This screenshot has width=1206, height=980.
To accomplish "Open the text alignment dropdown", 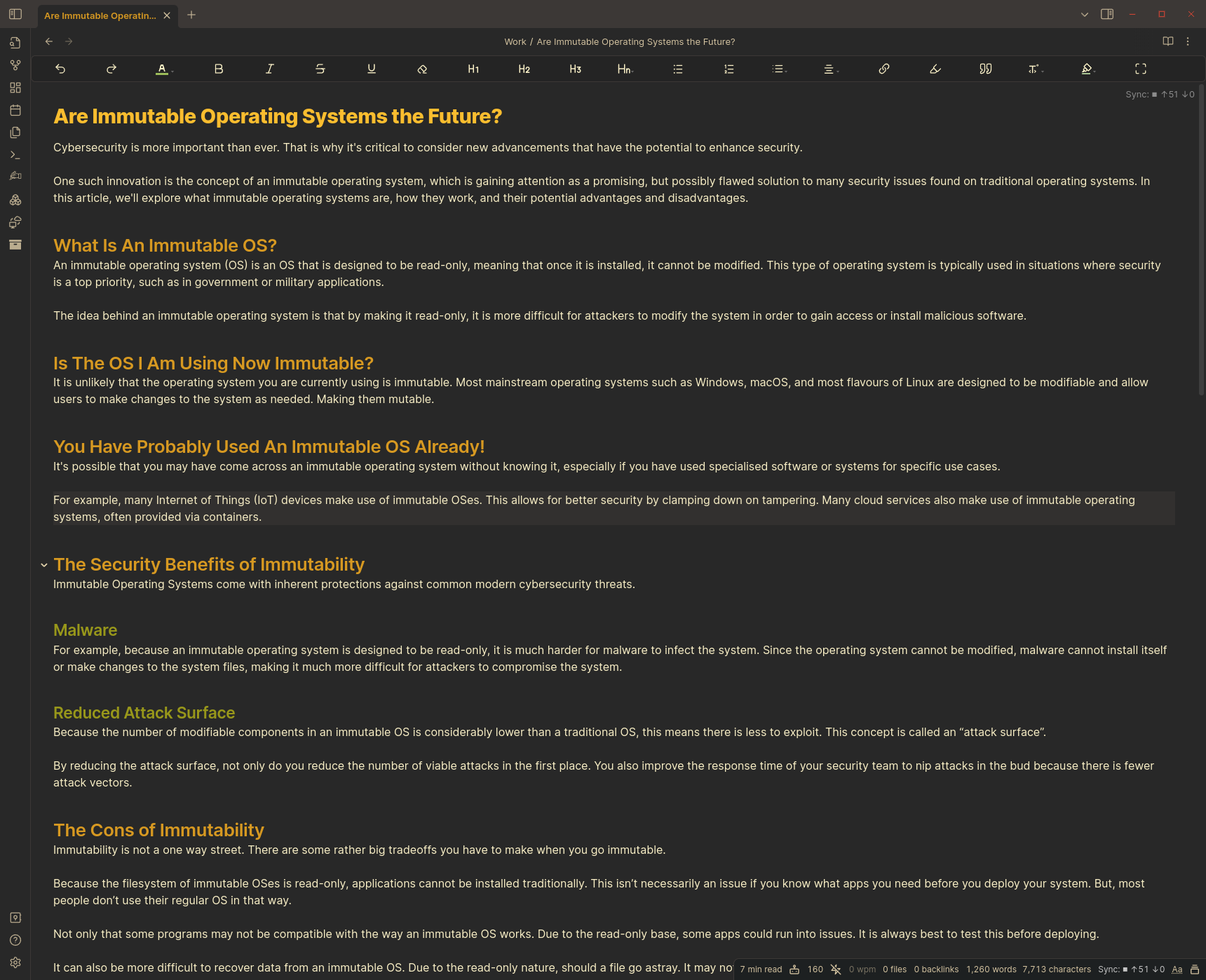I will click(x=830, y=69).
